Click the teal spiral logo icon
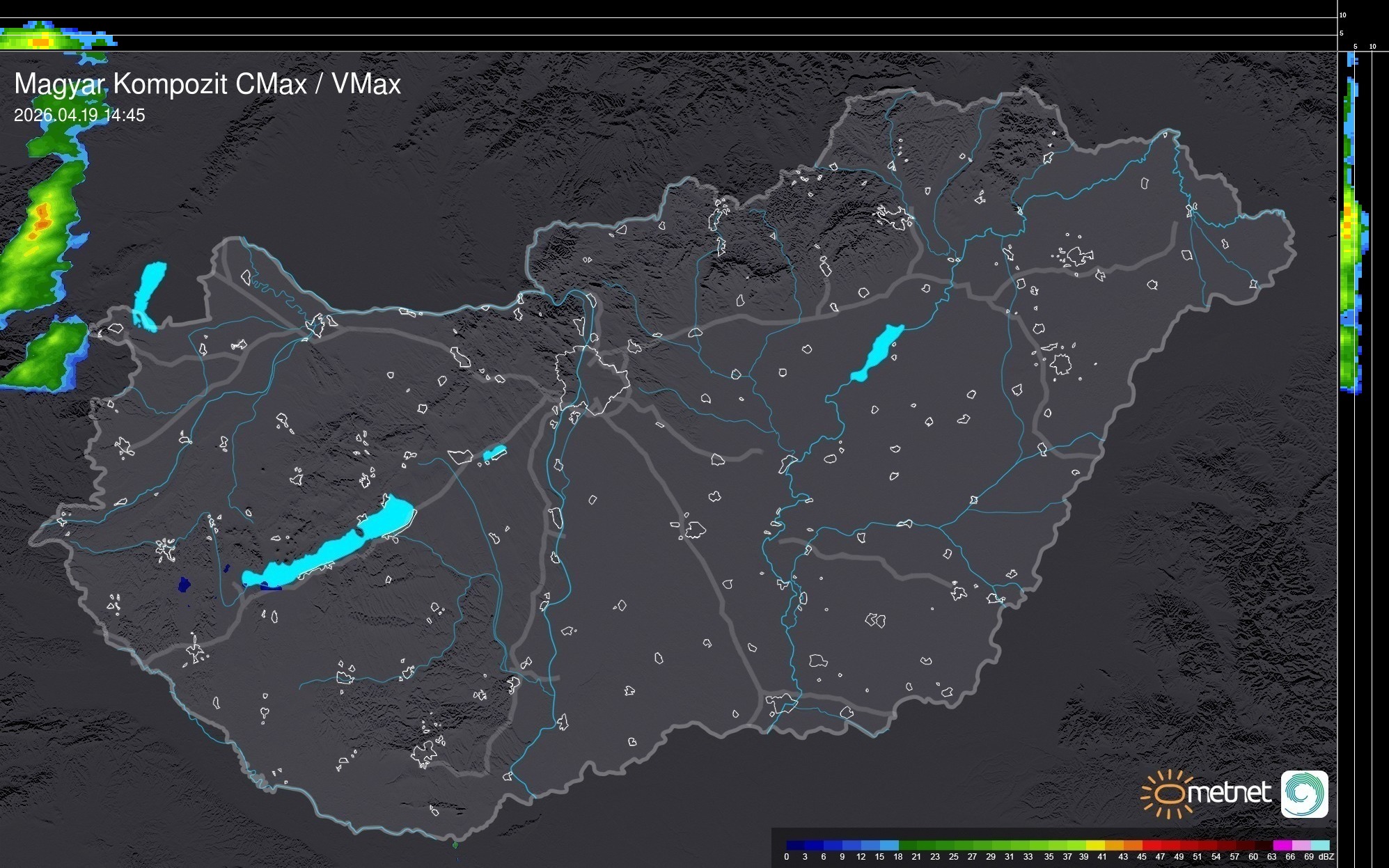The height and width of the screenshot is (868, 1389). pyautogui.click(x=1304, y=794)
